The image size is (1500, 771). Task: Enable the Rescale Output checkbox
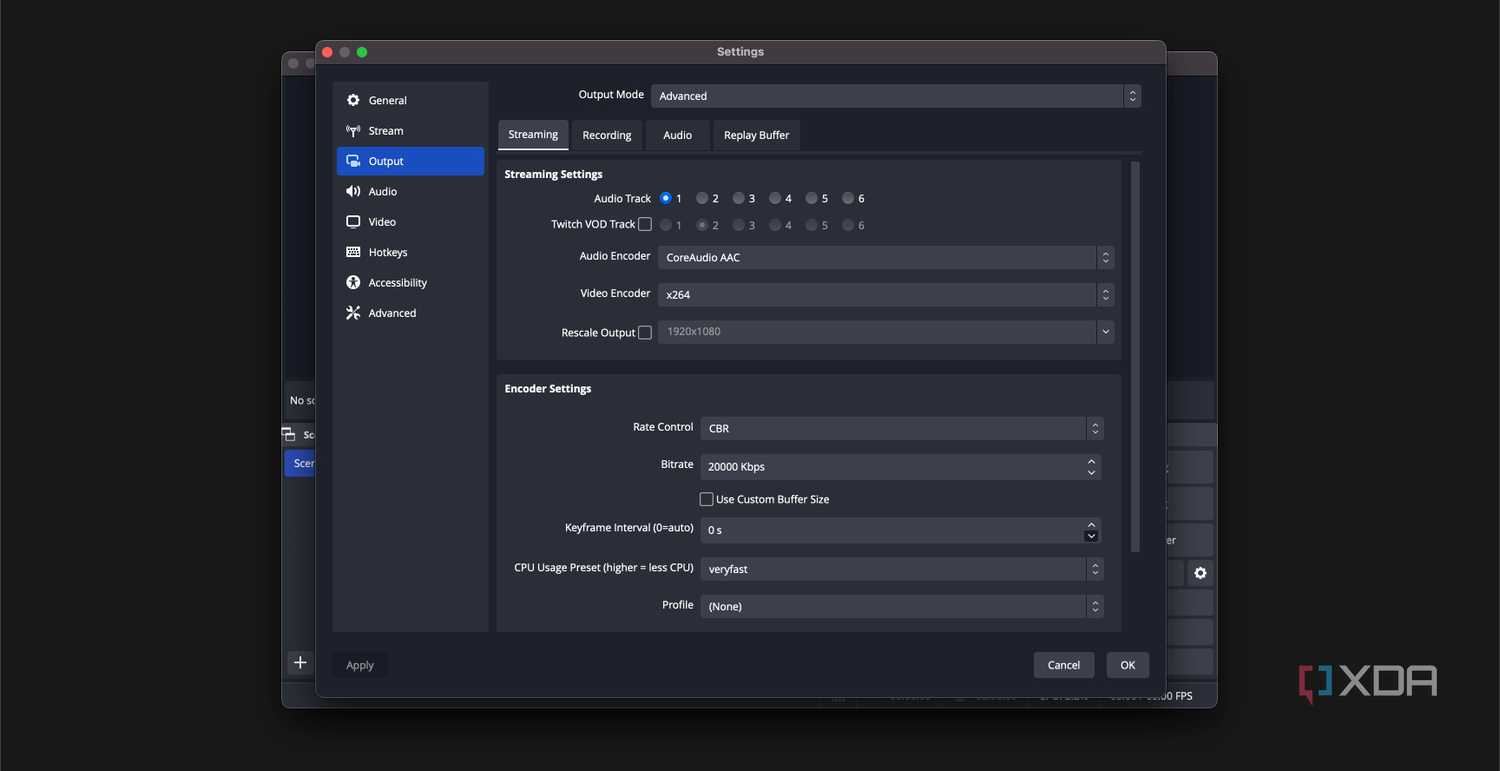(x=645, y=332)
